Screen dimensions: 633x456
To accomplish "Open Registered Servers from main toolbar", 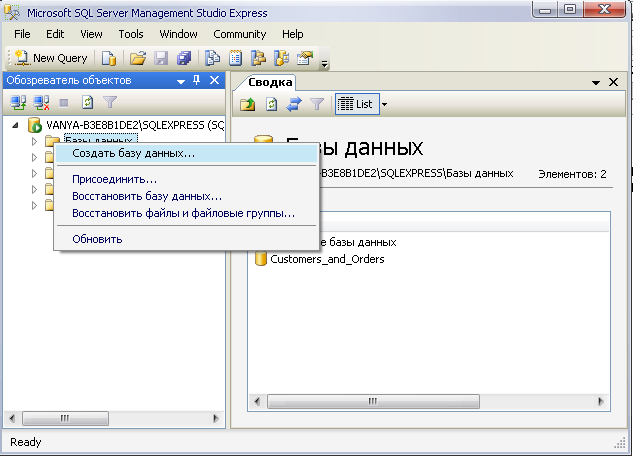I will click(212, 58).
